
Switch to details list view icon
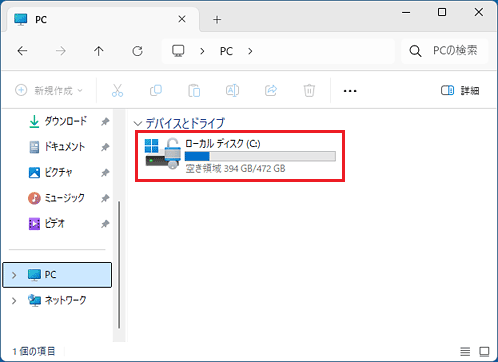(x=465, y=351)
